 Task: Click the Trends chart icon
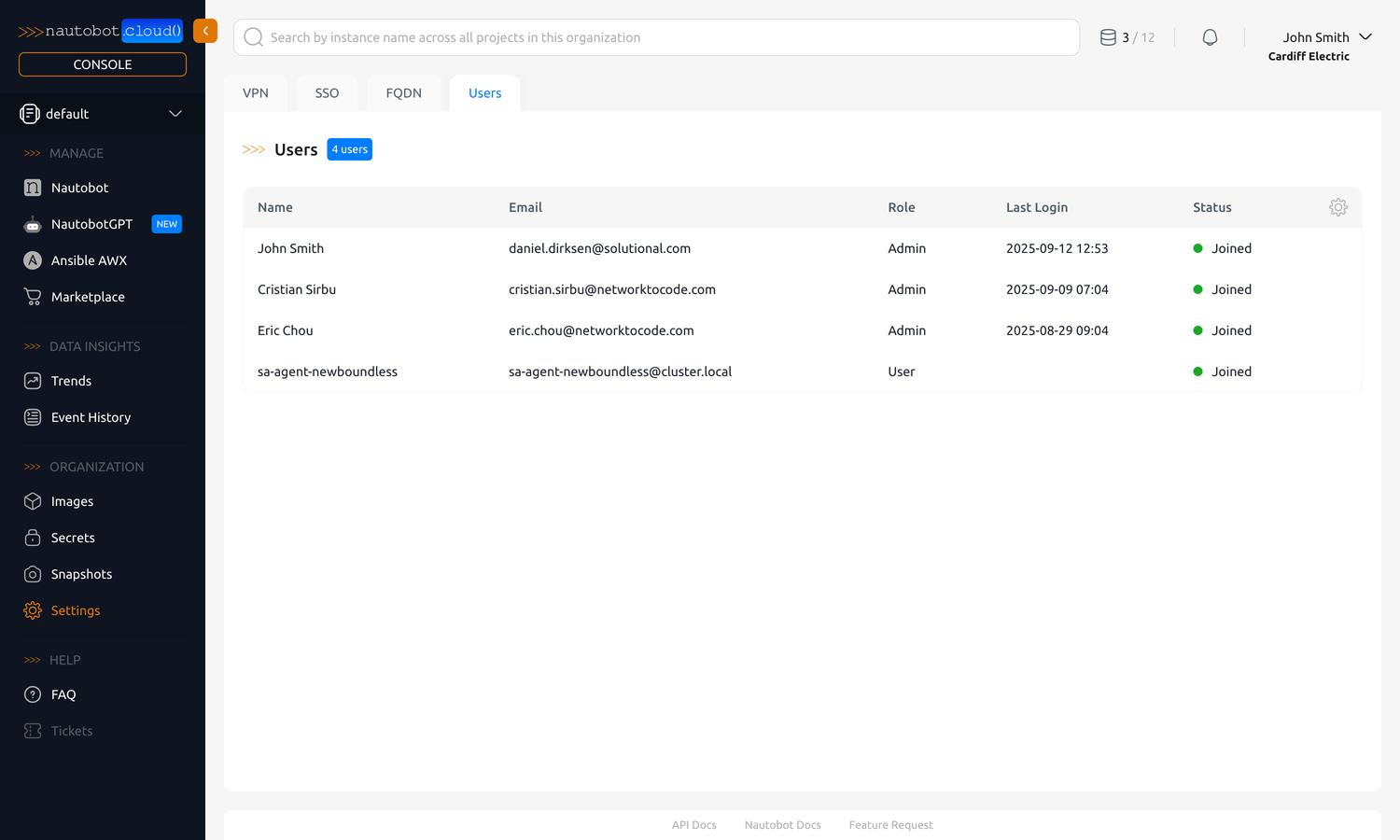point(33,381)
